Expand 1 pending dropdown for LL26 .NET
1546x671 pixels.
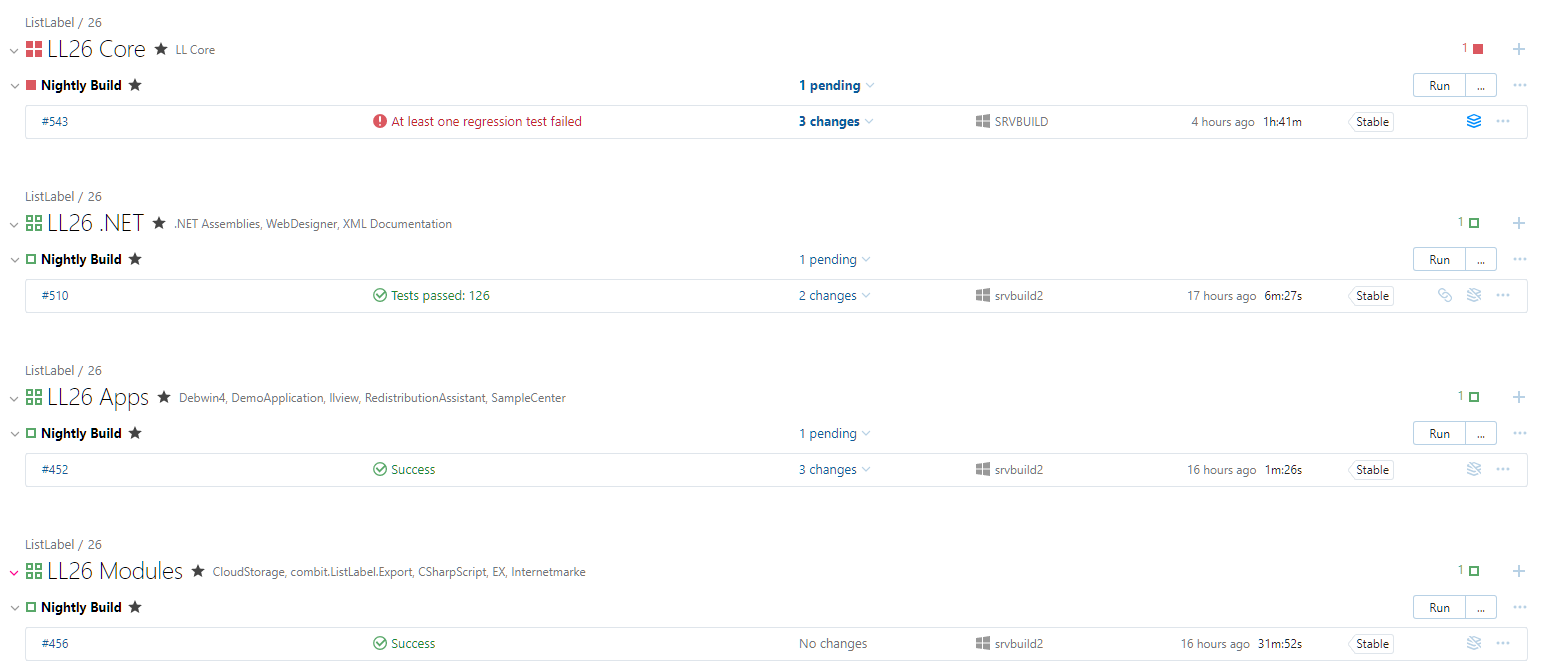[835, 260]
